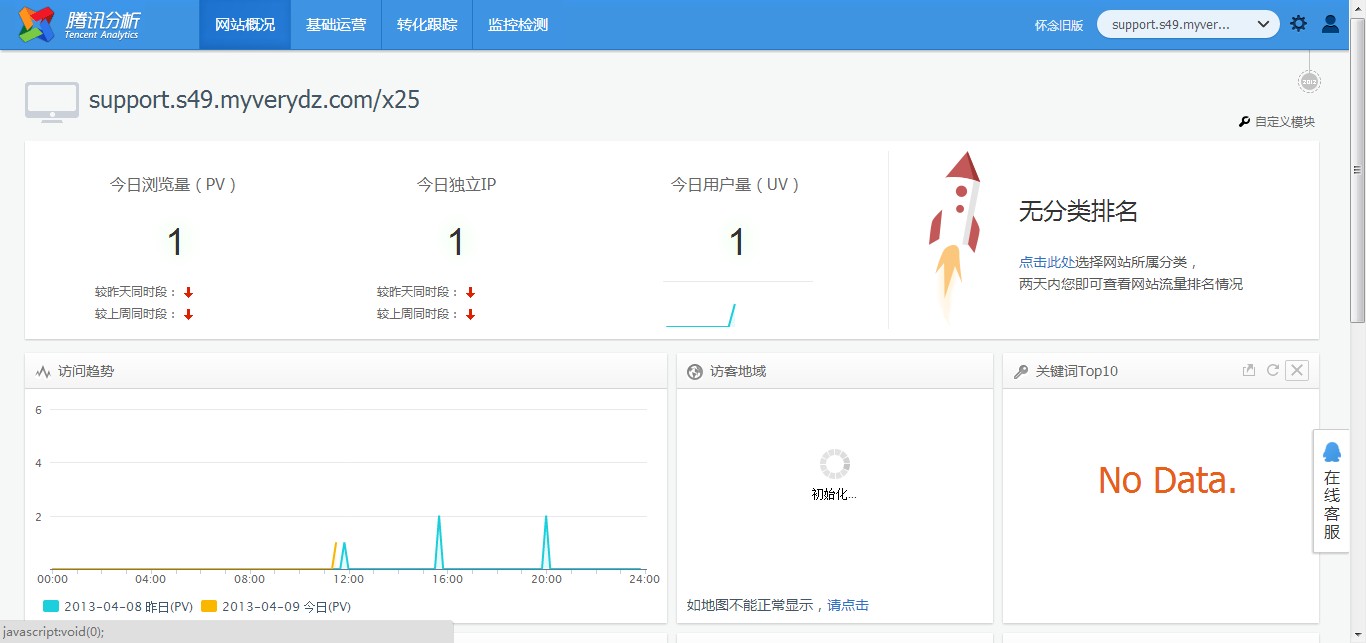The height and width of the screenshot is (643, 1366).
Task: Refresh the 关键词Top10 panel
Action: click(1273, 371)
